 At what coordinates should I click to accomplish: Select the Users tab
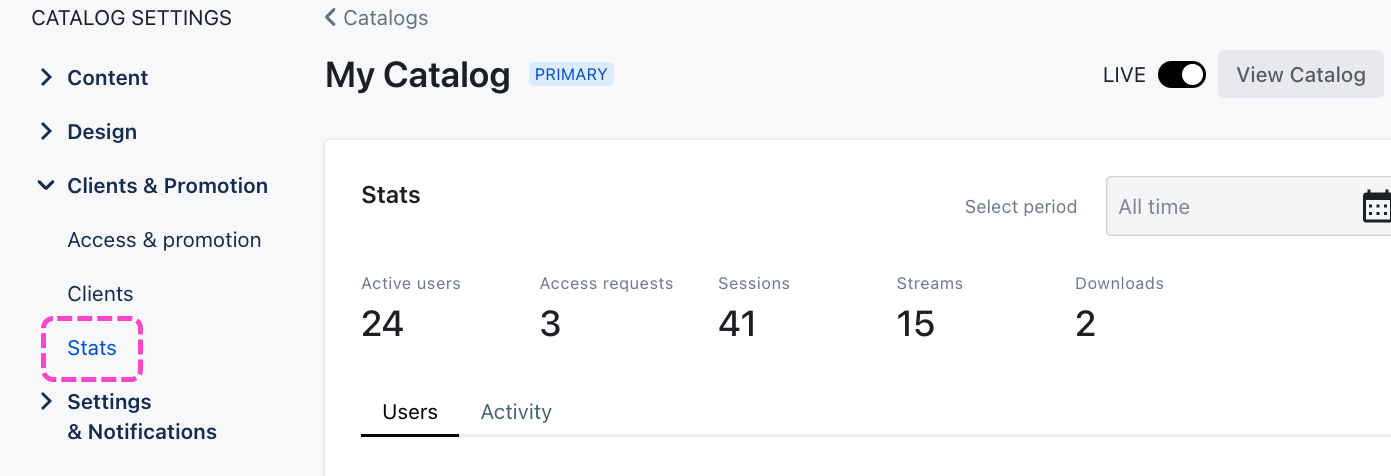pyautogui.click(x=410, y=412)
